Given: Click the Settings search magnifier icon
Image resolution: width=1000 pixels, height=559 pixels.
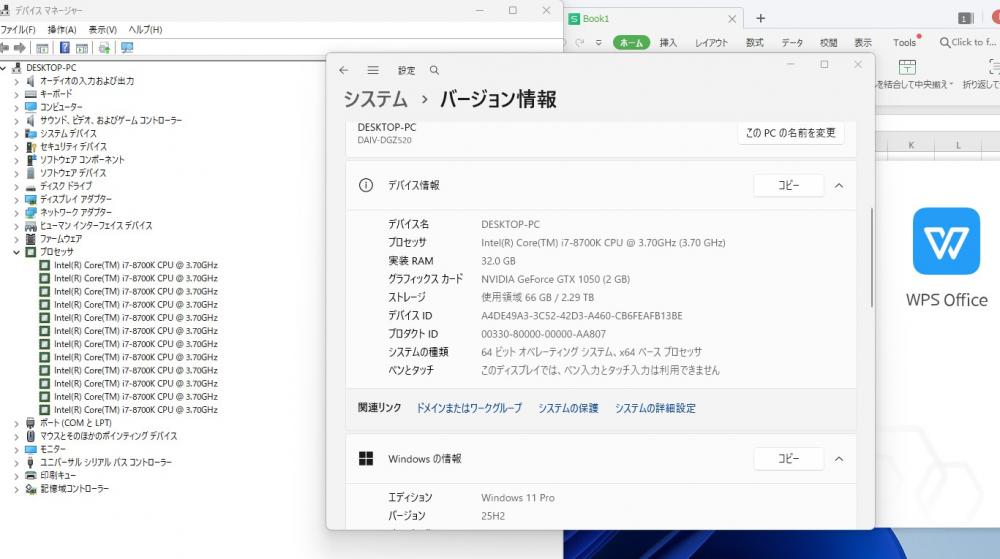Looking at the screenshot, I should click(x=434, y=70).
